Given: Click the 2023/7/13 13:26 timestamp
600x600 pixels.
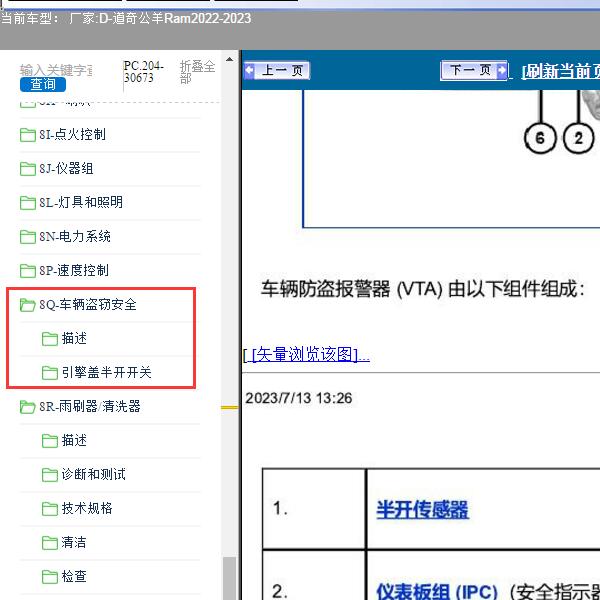Looking at the screenshot, I should click(298, 398).
